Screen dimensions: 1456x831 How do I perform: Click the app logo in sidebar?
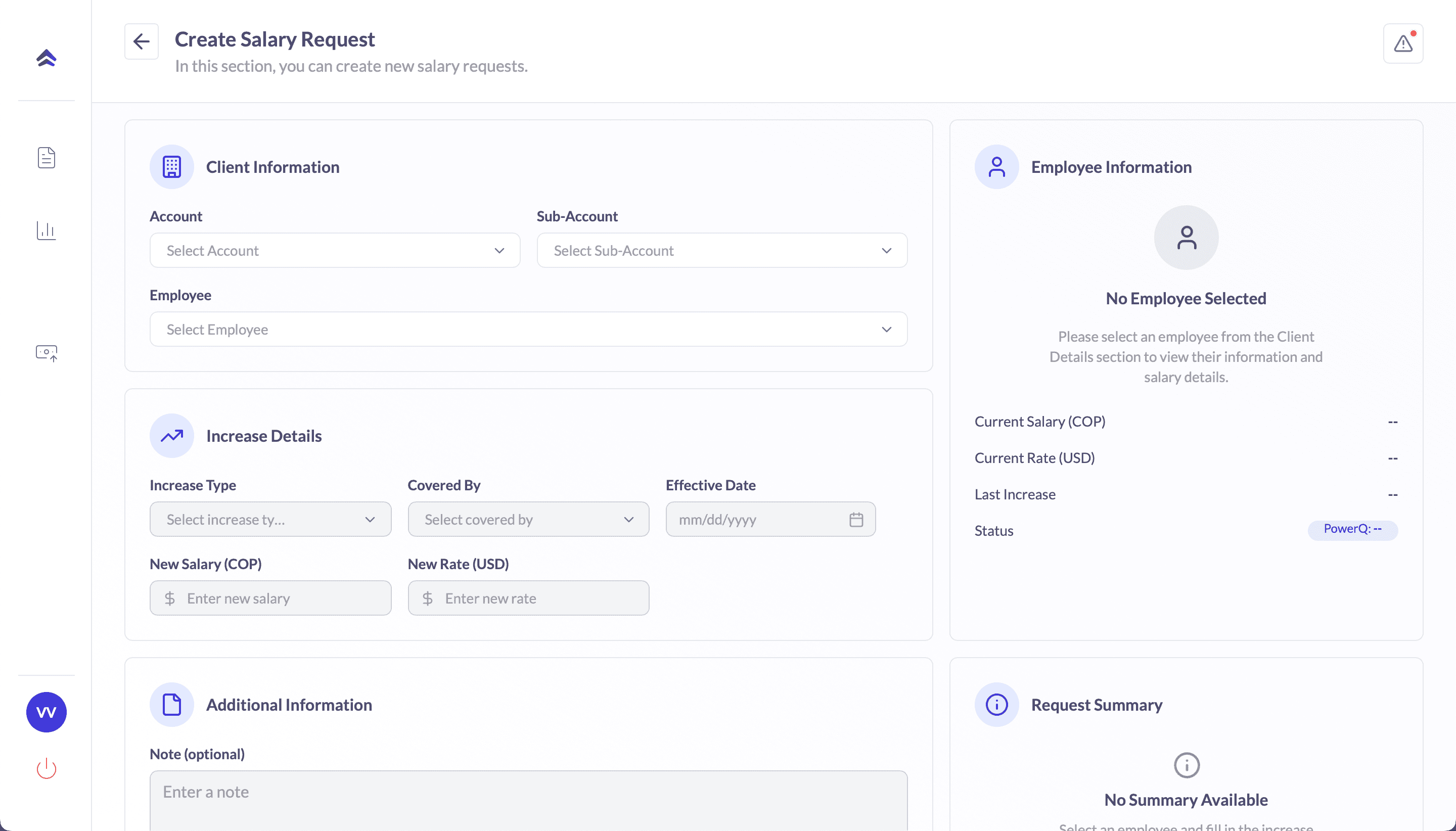(x=46, y=58)
